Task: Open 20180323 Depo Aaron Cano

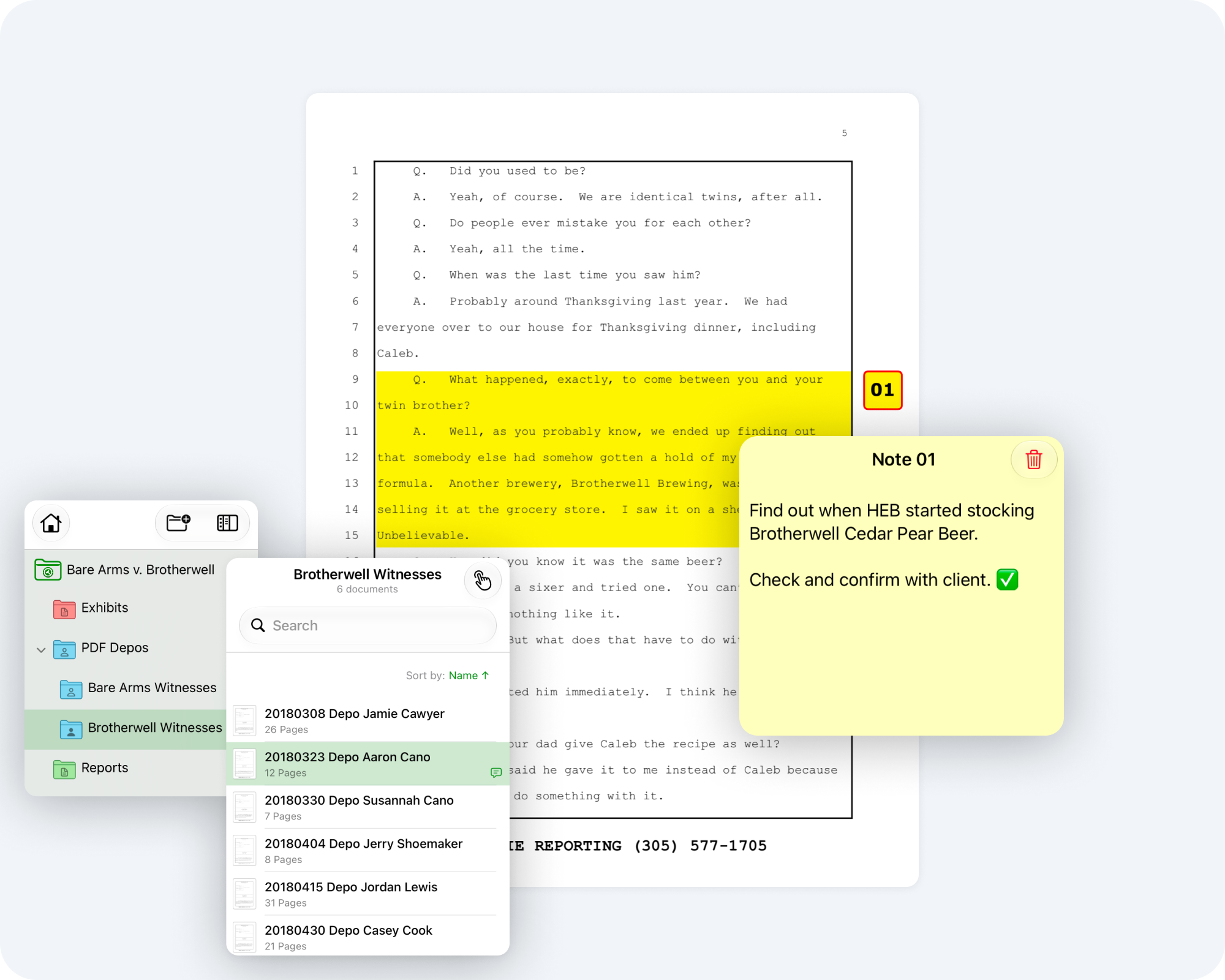Action: (367, 764)
